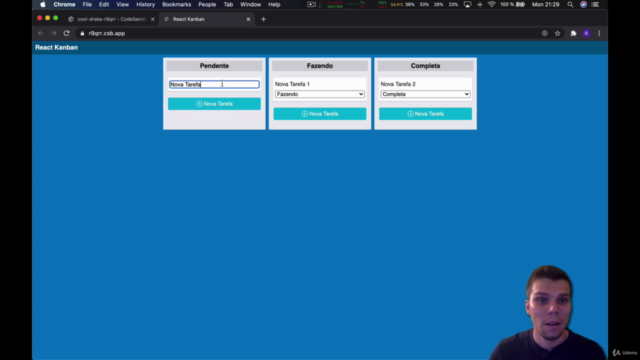Click the Completa column header

(425, 66)
